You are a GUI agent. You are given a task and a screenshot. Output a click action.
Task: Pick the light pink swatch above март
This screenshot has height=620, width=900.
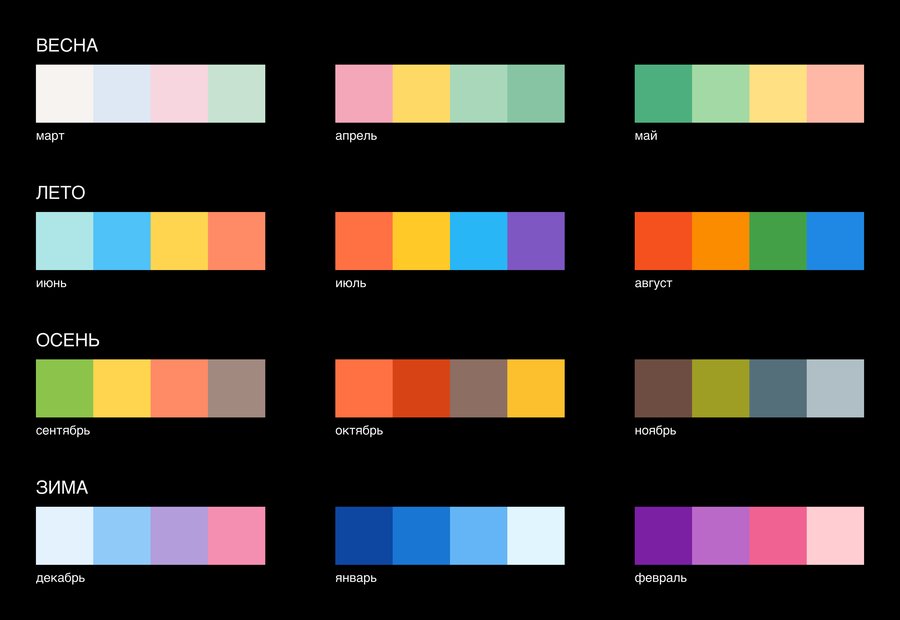(180, 94)
